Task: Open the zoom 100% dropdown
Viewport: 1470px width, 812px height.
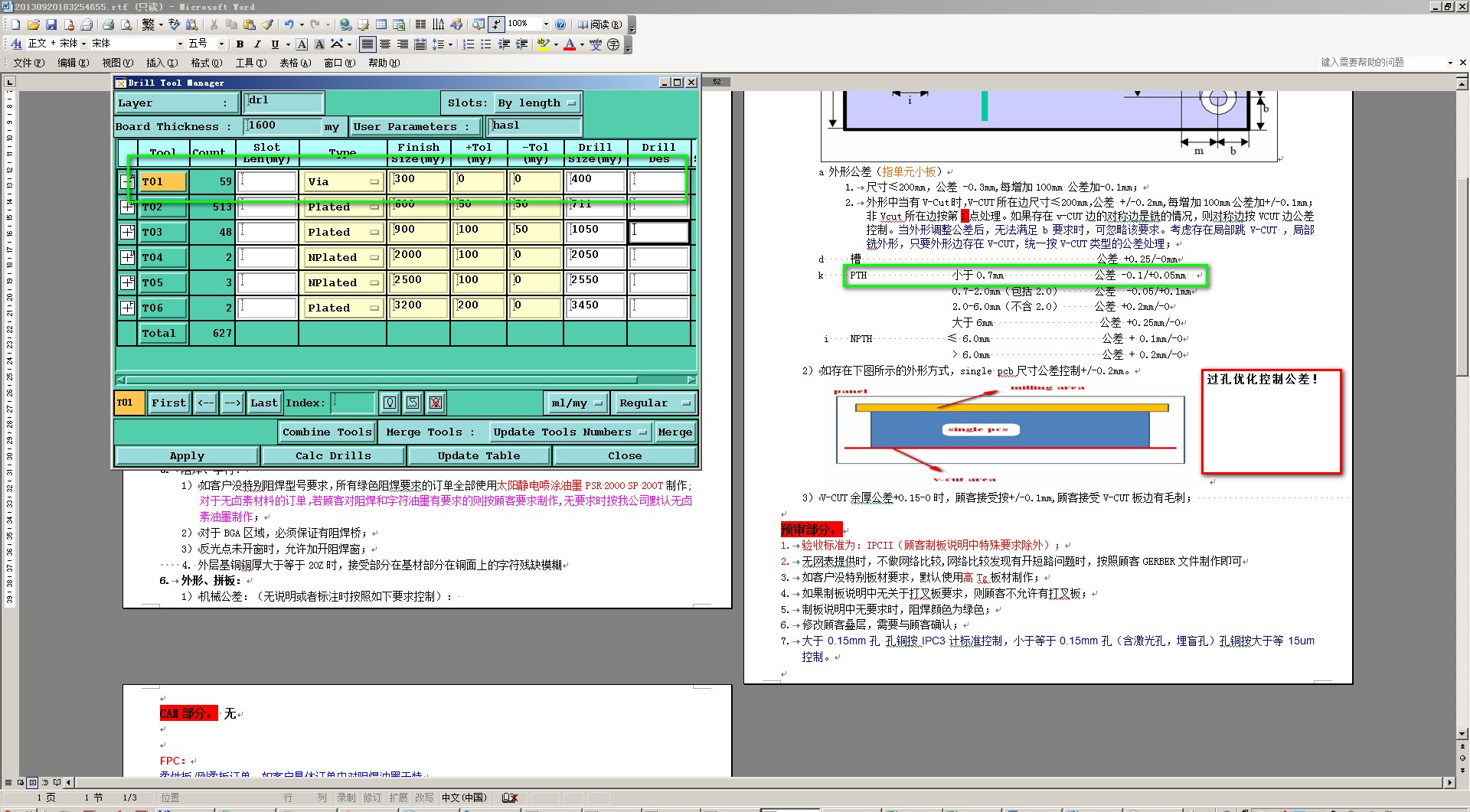Action: coord(546,24)
